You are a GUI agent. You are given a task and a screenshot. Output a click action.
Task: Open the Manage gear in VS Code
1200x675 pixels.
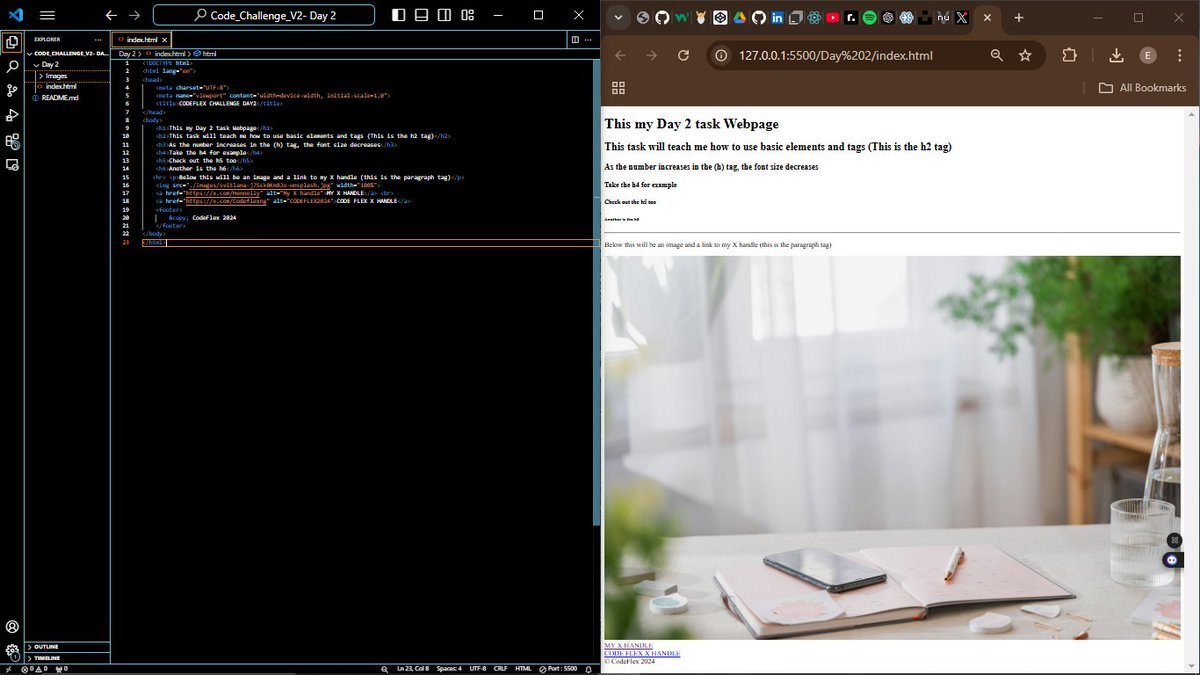pyautogui.click(x=12, y=651)
